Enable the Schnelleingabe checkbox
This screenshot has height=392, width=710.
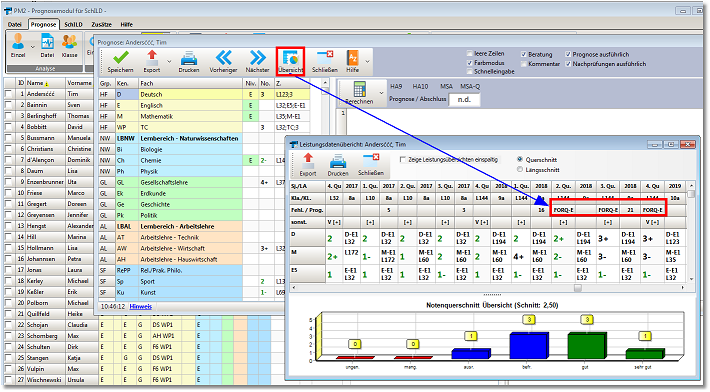[470, 72]
